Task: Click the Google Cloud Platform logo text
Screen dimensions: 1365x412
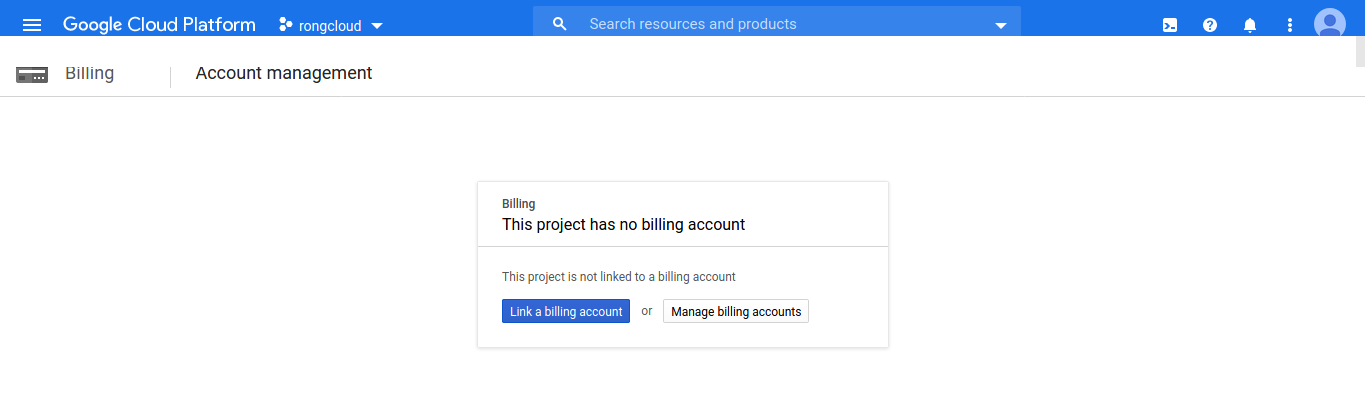Action: 159,24
